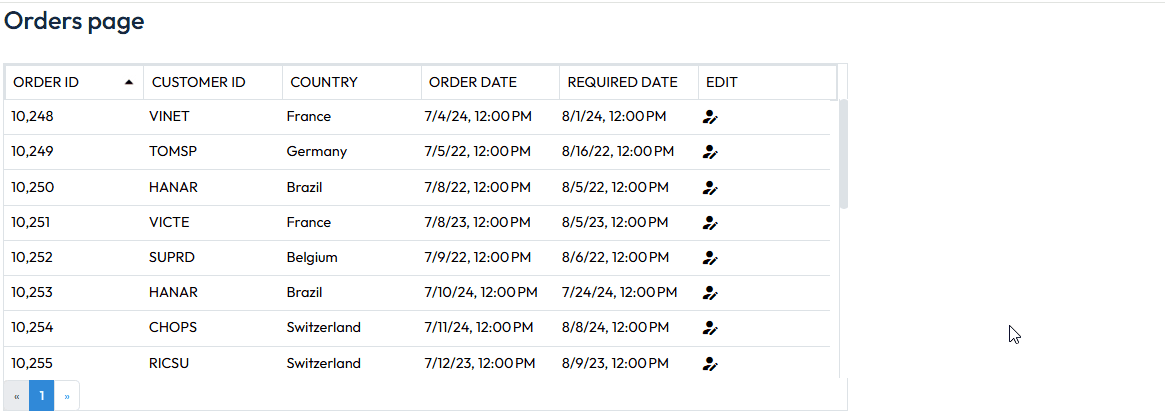The width and height of the screenshot is (1165, 416).
Task: Sort by the Country column header
Action: [324, 82]
